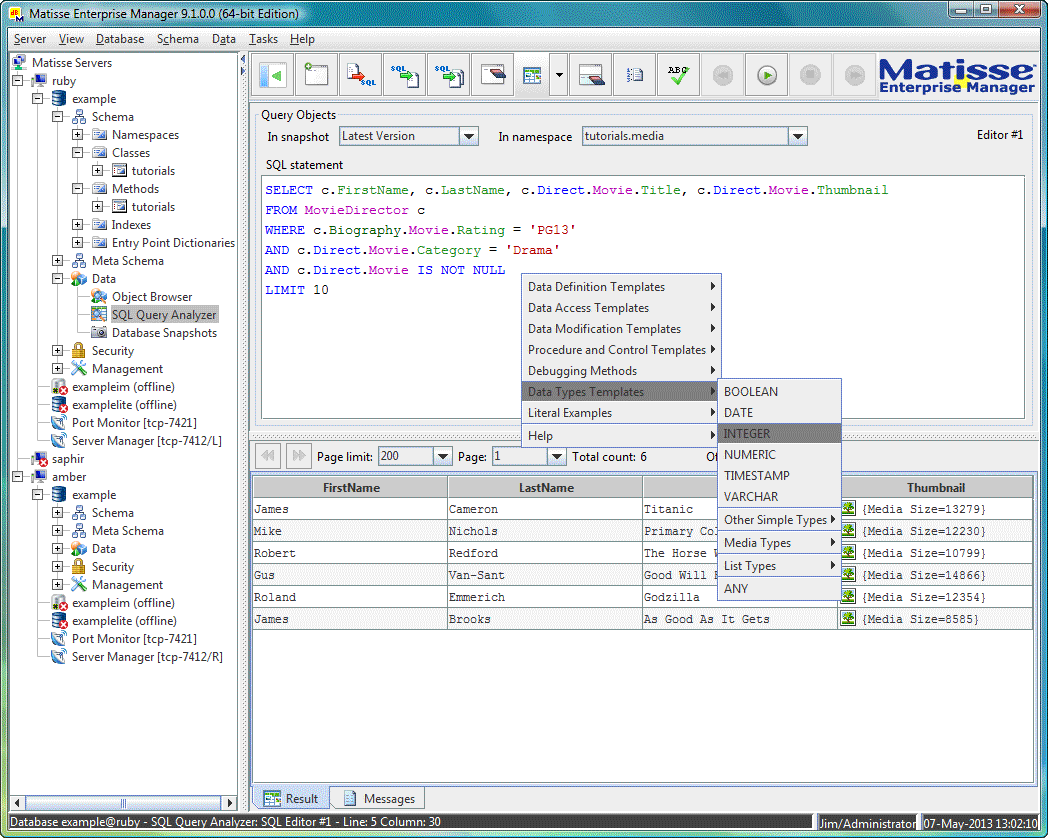Select INTEGER from the data types submenu
The image size is (1048, 838).
pyautogui.click(x=779, y=434)
